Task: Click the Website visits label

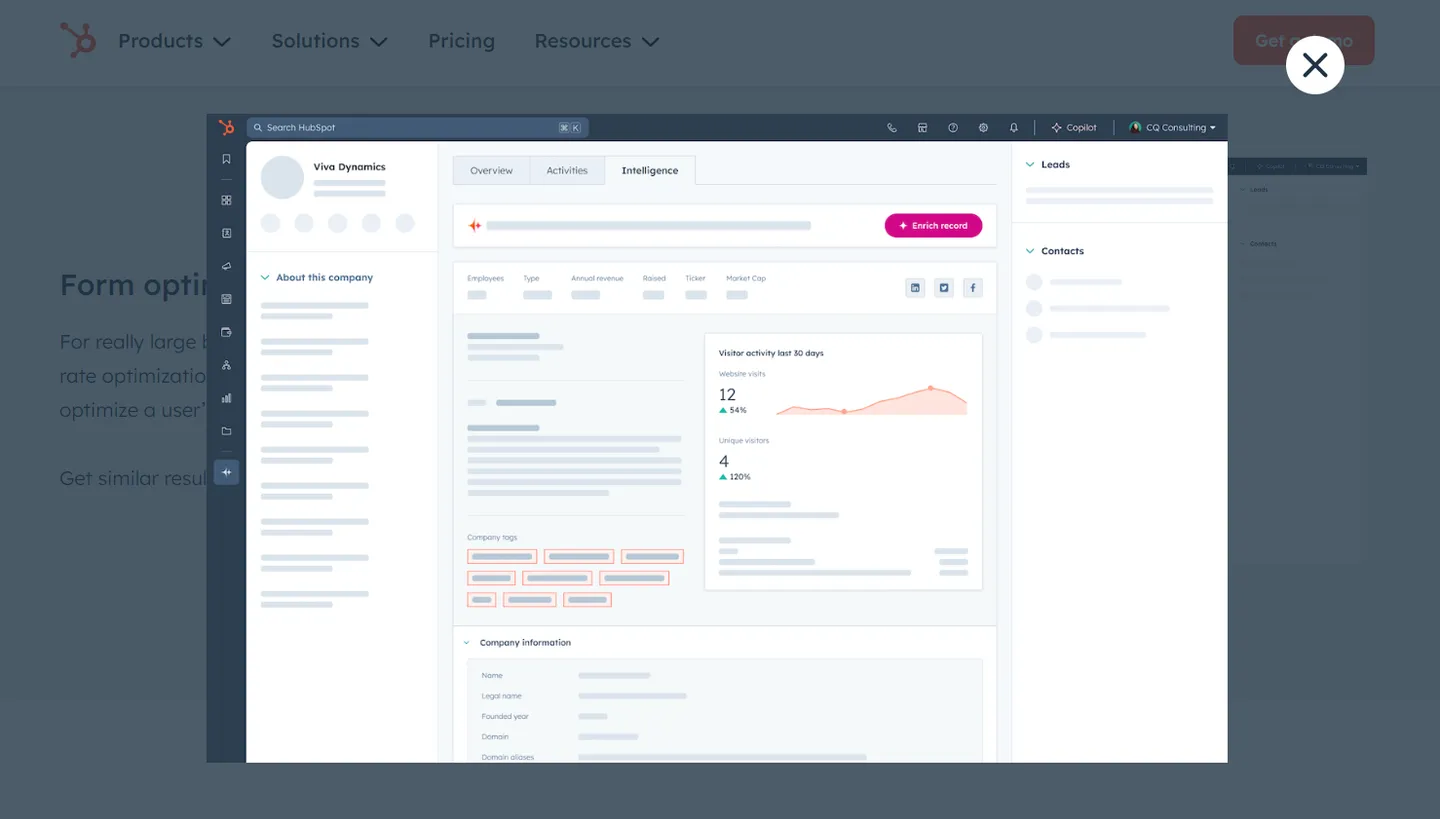Action: (x=742, y=374)
